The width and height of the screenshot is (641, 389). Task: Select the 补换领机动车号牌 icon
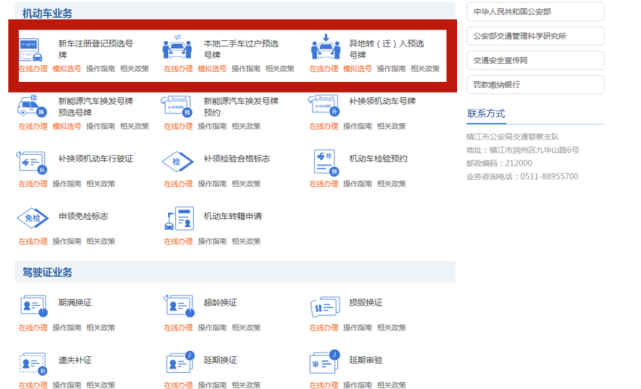click(324, 105)
